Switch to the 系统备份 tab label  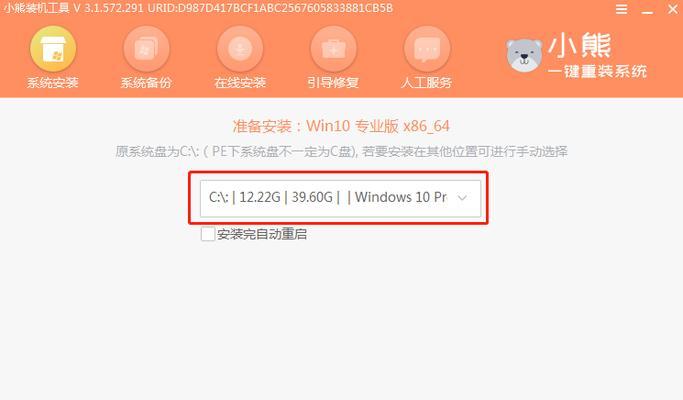[146, 82]
